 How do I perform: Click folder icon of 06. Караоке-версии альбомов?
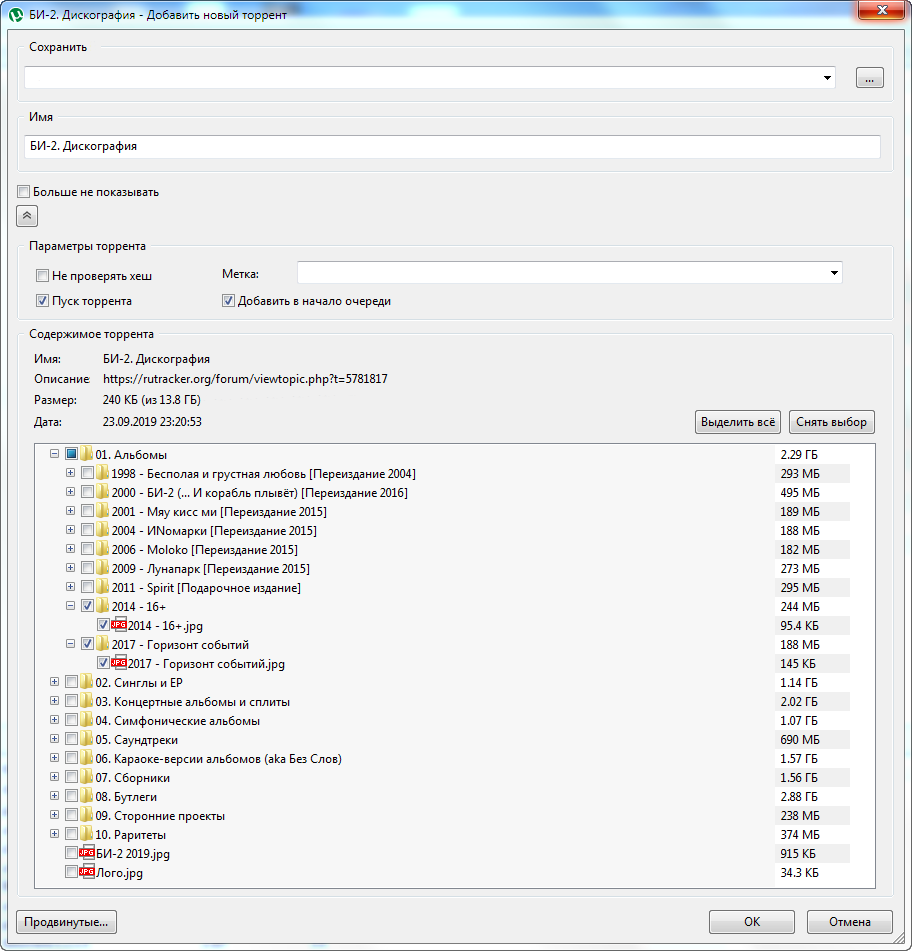pyautogui.click(x=86, y=758)
